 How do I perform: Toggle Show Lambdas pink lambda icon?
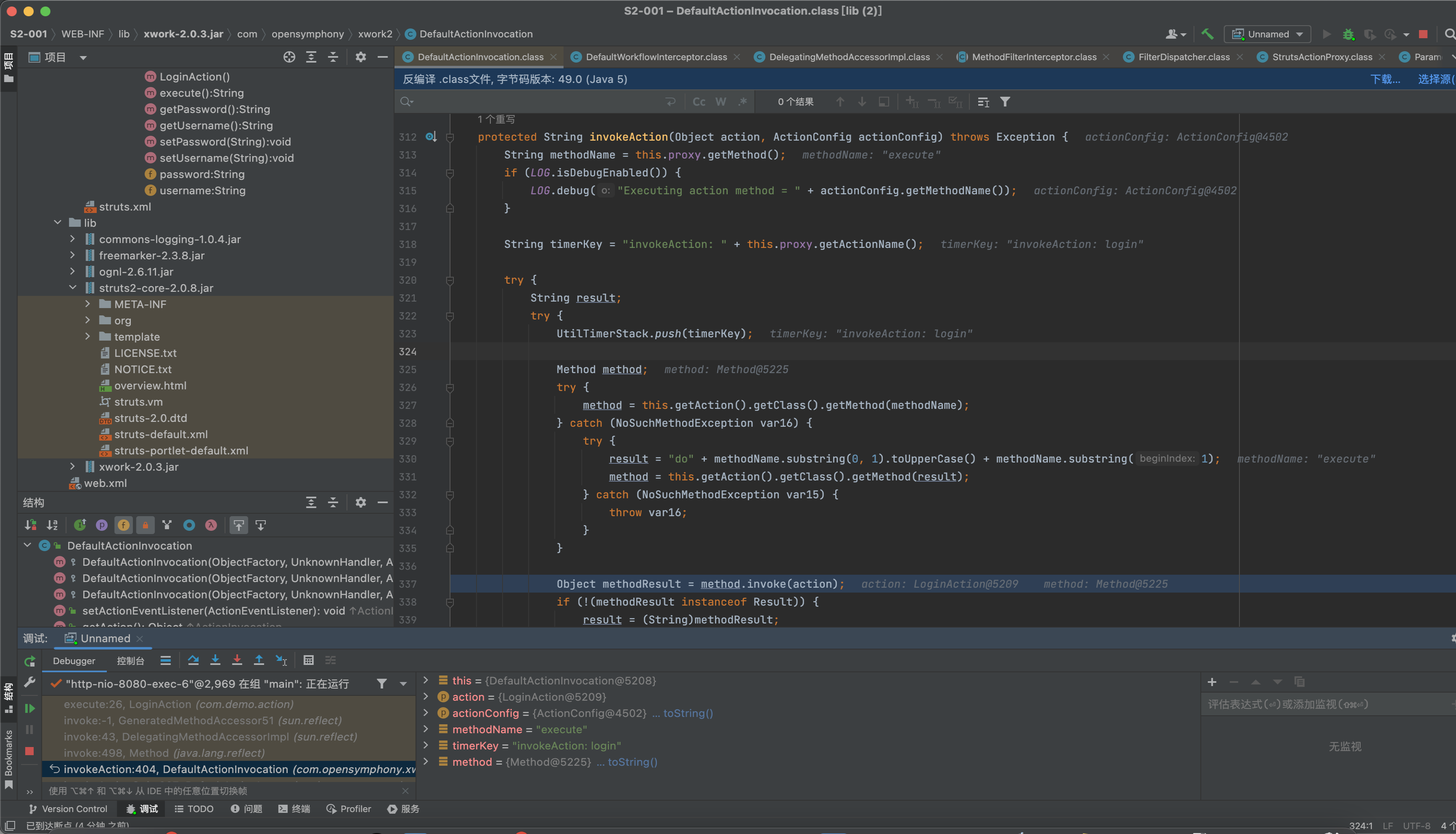(211, 525)
